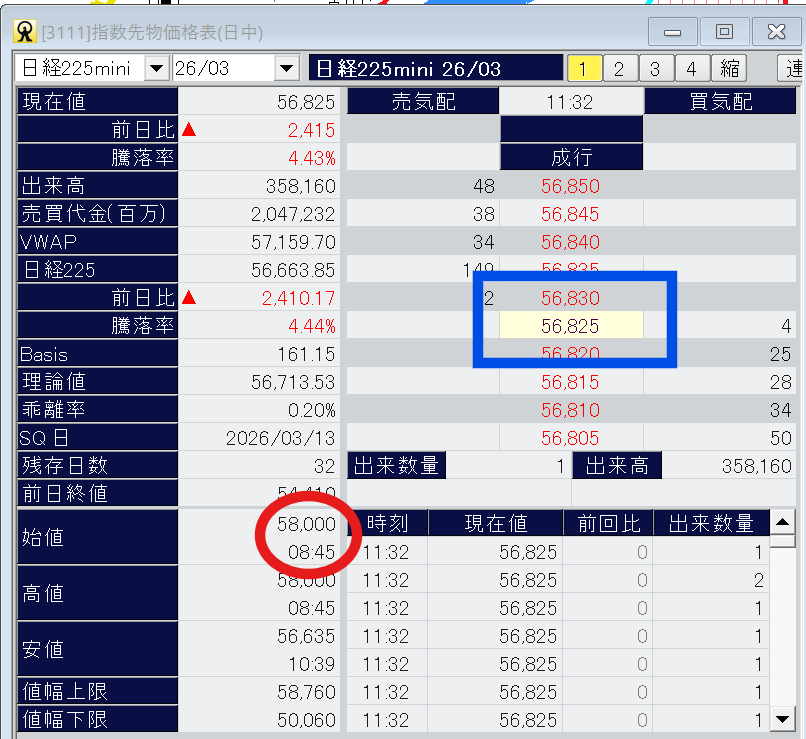The width and height of the screenshot is (806, 739).
Task: Click the 買気配 header
Action: (x=720, y=101)
